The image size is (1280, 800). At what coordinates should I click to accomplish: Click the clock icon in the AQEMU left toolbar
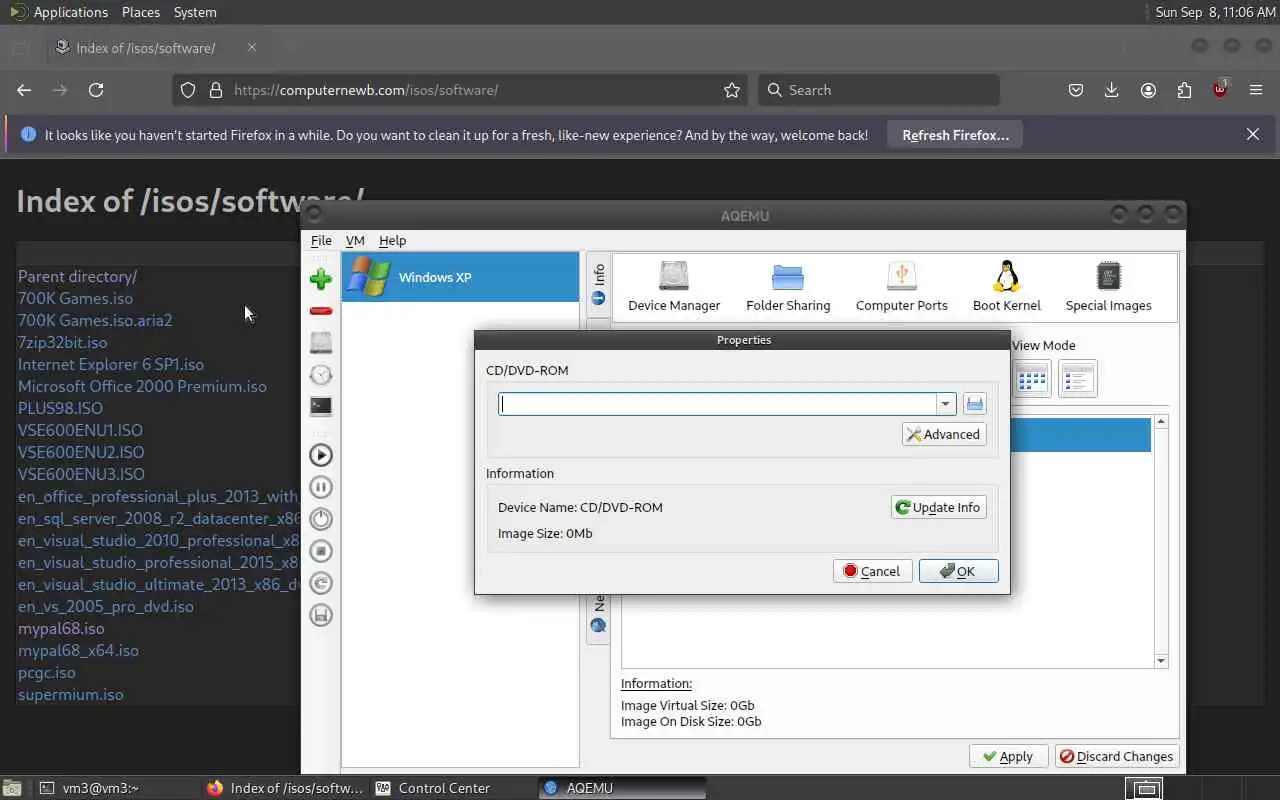pyautogui.click(x=321, y=375)
